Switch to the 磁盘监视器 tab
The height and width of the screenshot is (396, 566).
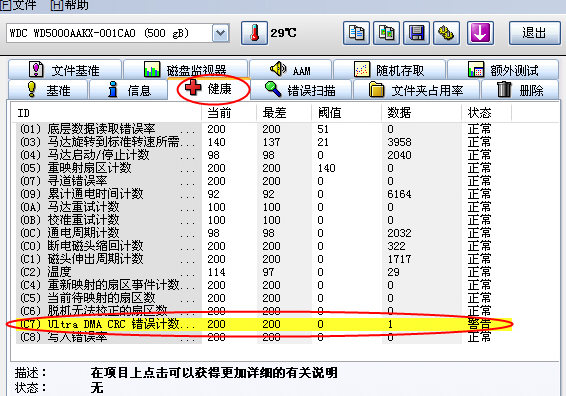186,70
